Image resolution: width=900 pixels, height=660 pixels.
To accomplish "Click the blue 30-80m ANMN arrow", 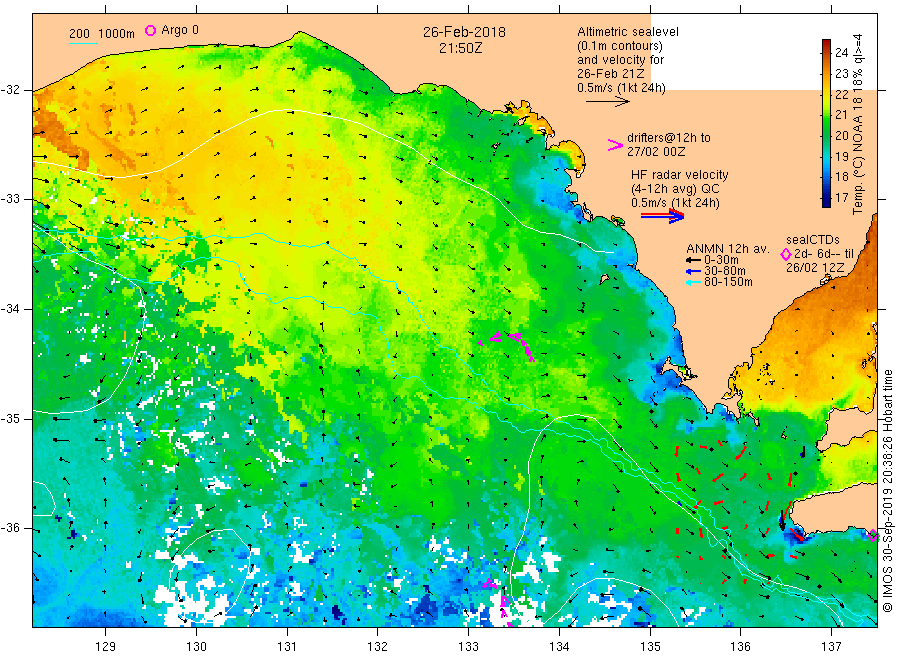I will click(693, 271).
